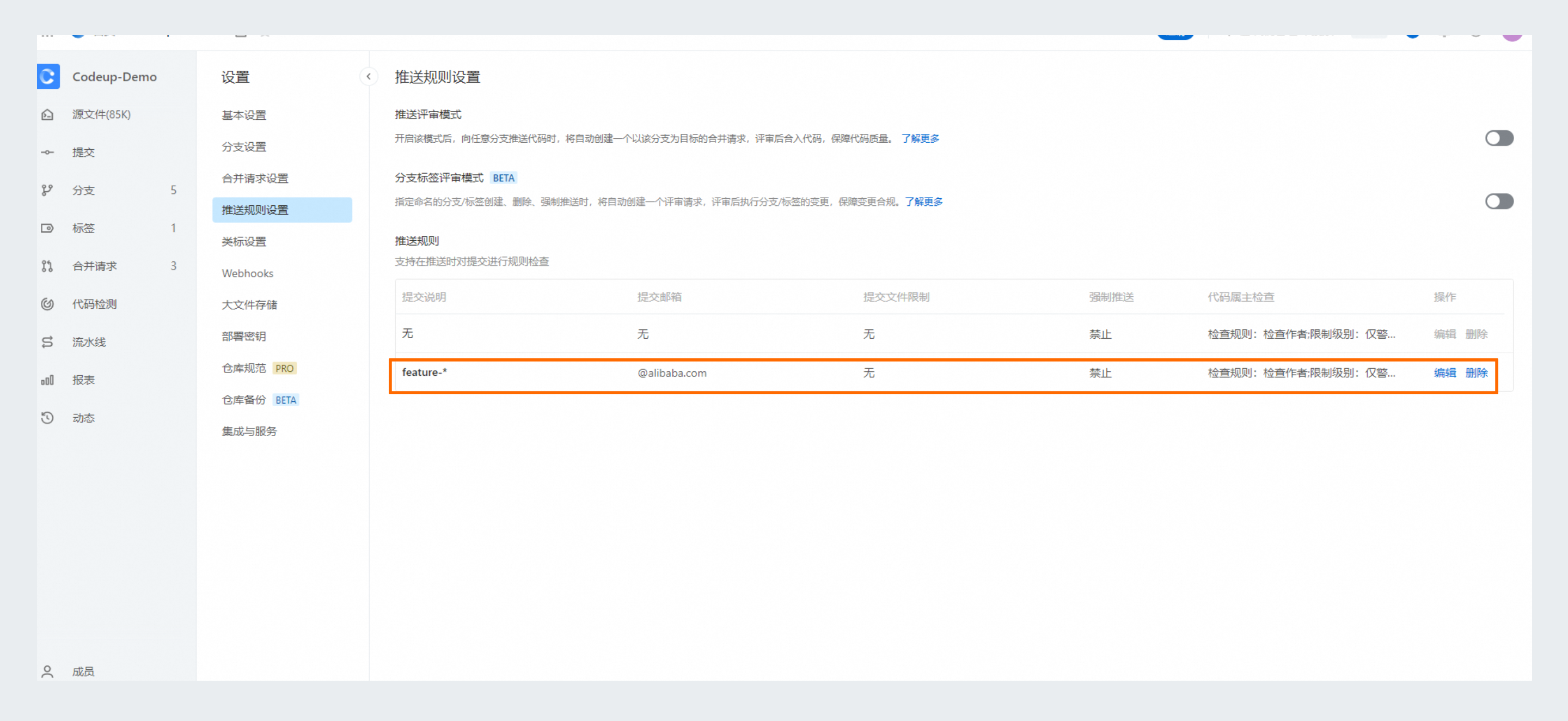Click the 提交文件限制 column header
This screenshot has height=721, width=1568.
896,297
